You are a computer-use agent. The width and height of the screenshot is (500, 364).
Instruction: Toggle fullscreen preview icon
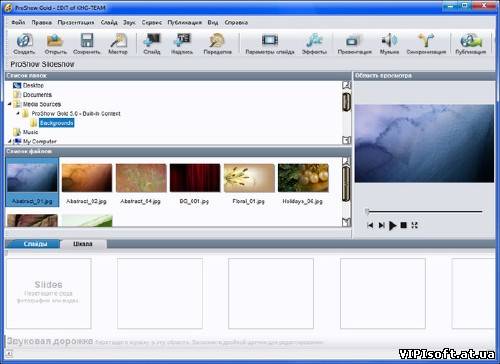click(x=414, y=225)
